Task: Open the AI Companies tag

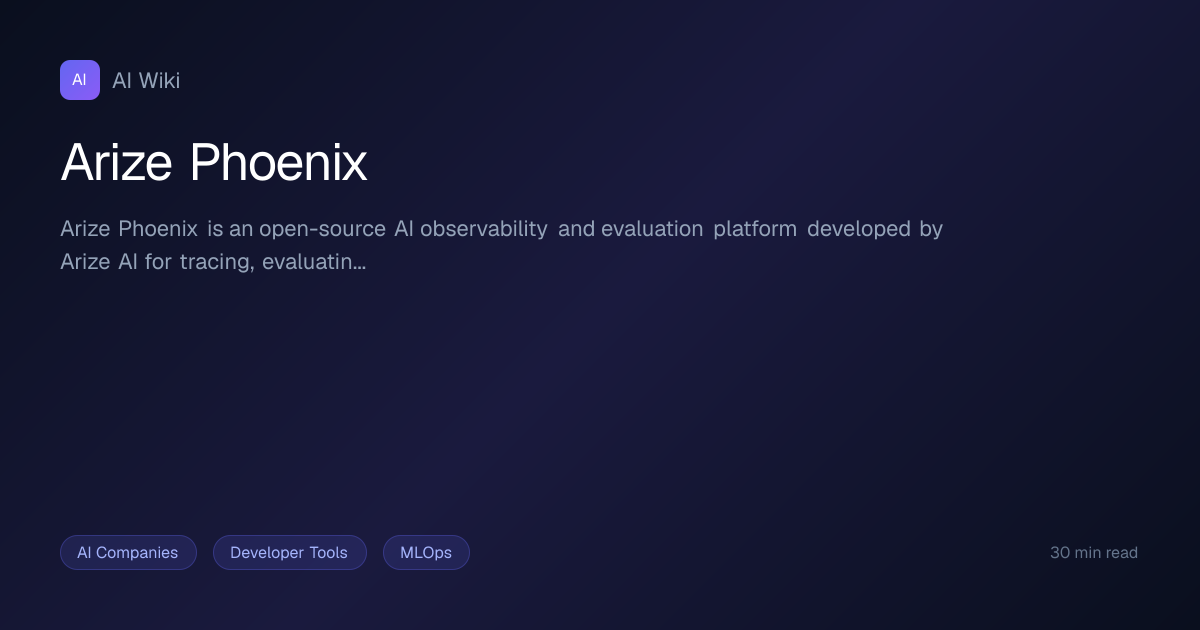Action: pos(128,552)
